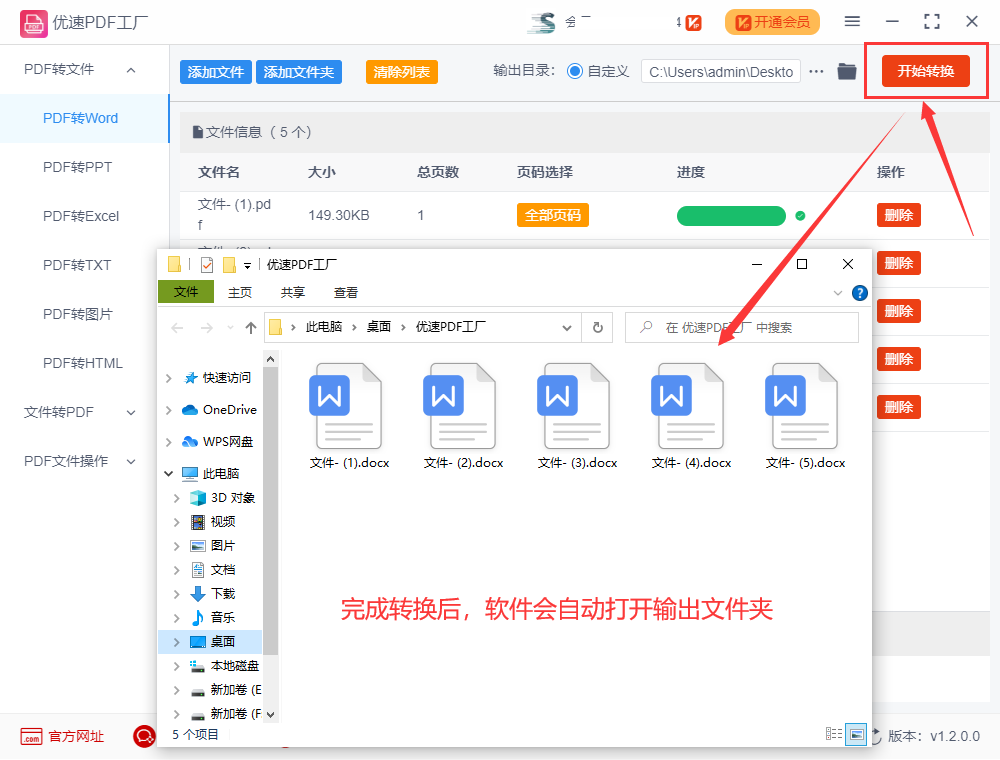Click the VIP badge icon in title bar

[x=693, y=23]
